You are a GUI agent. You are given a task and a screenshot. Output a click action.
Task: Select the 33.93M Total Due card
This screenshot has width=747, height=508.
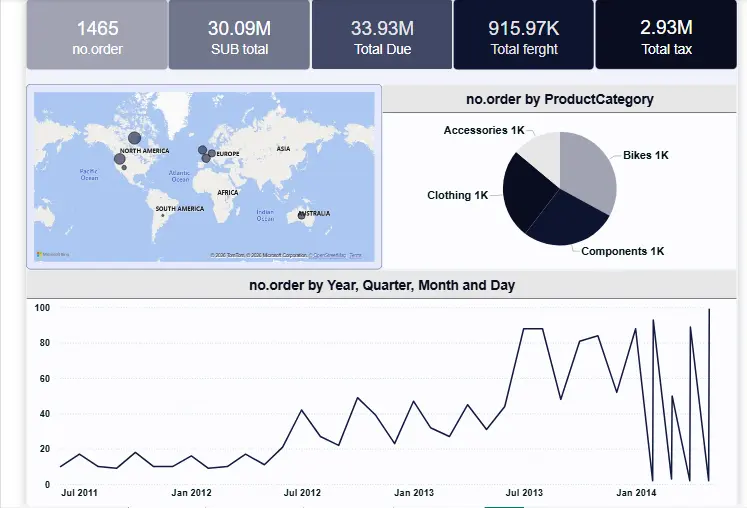382,35
